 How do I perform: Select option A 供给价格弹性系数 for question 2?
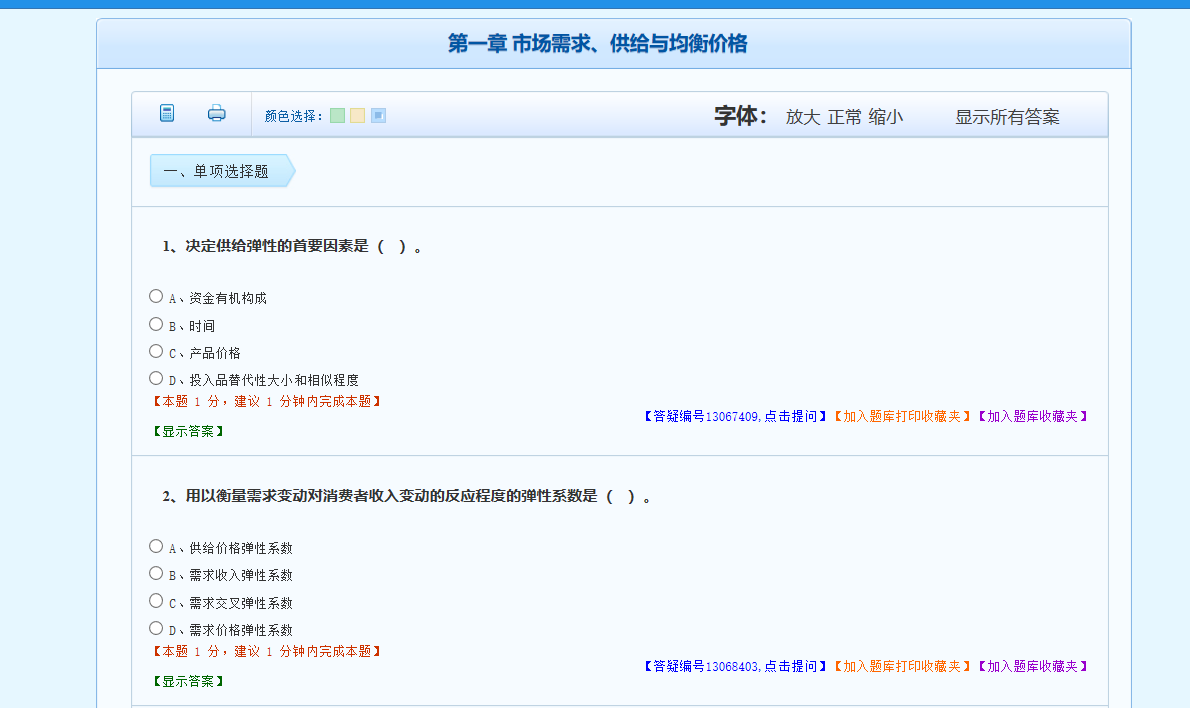click(x=156, y=546)
